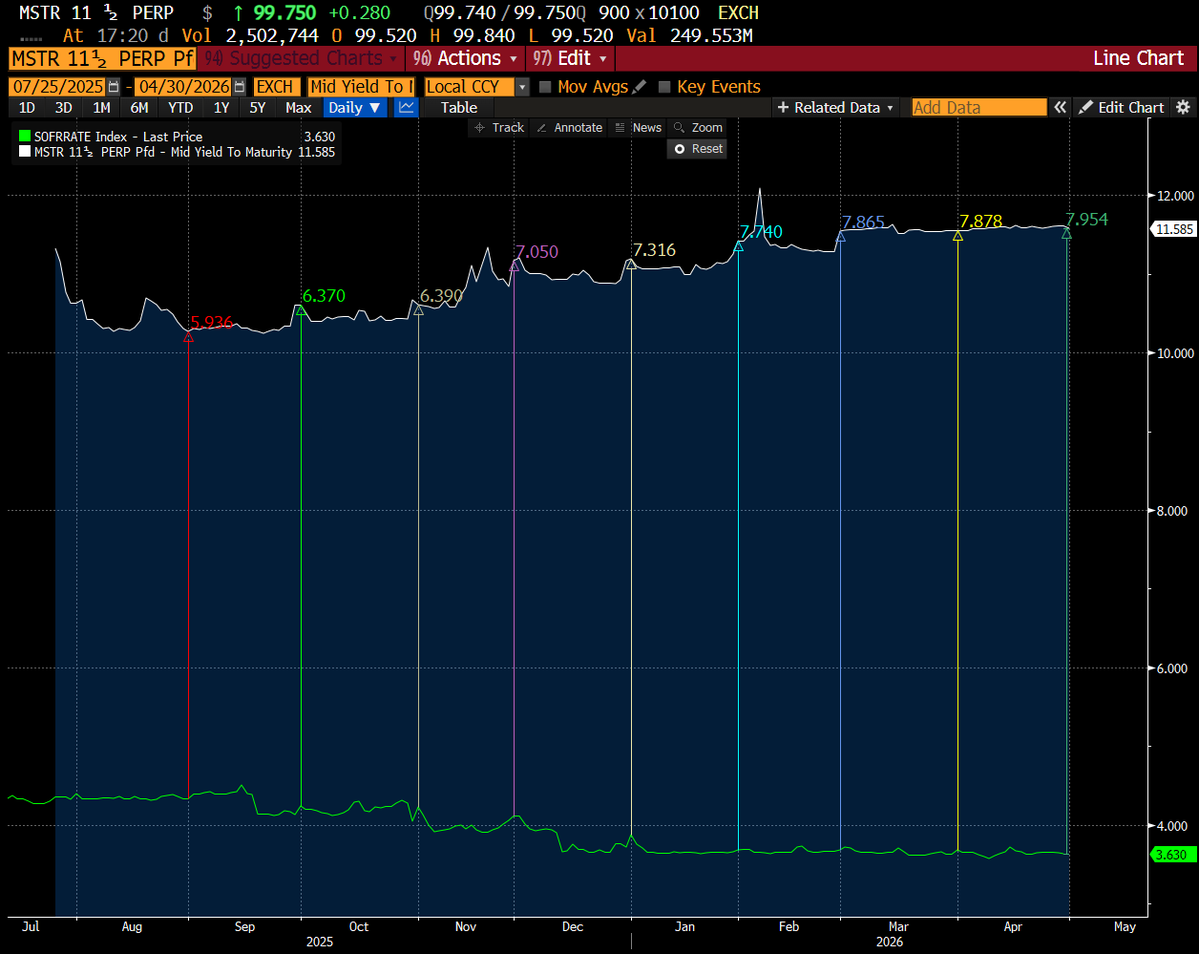1199x954 pixels.
Task: Select the 5Y range tab
Action: click(x=258, y=108)
